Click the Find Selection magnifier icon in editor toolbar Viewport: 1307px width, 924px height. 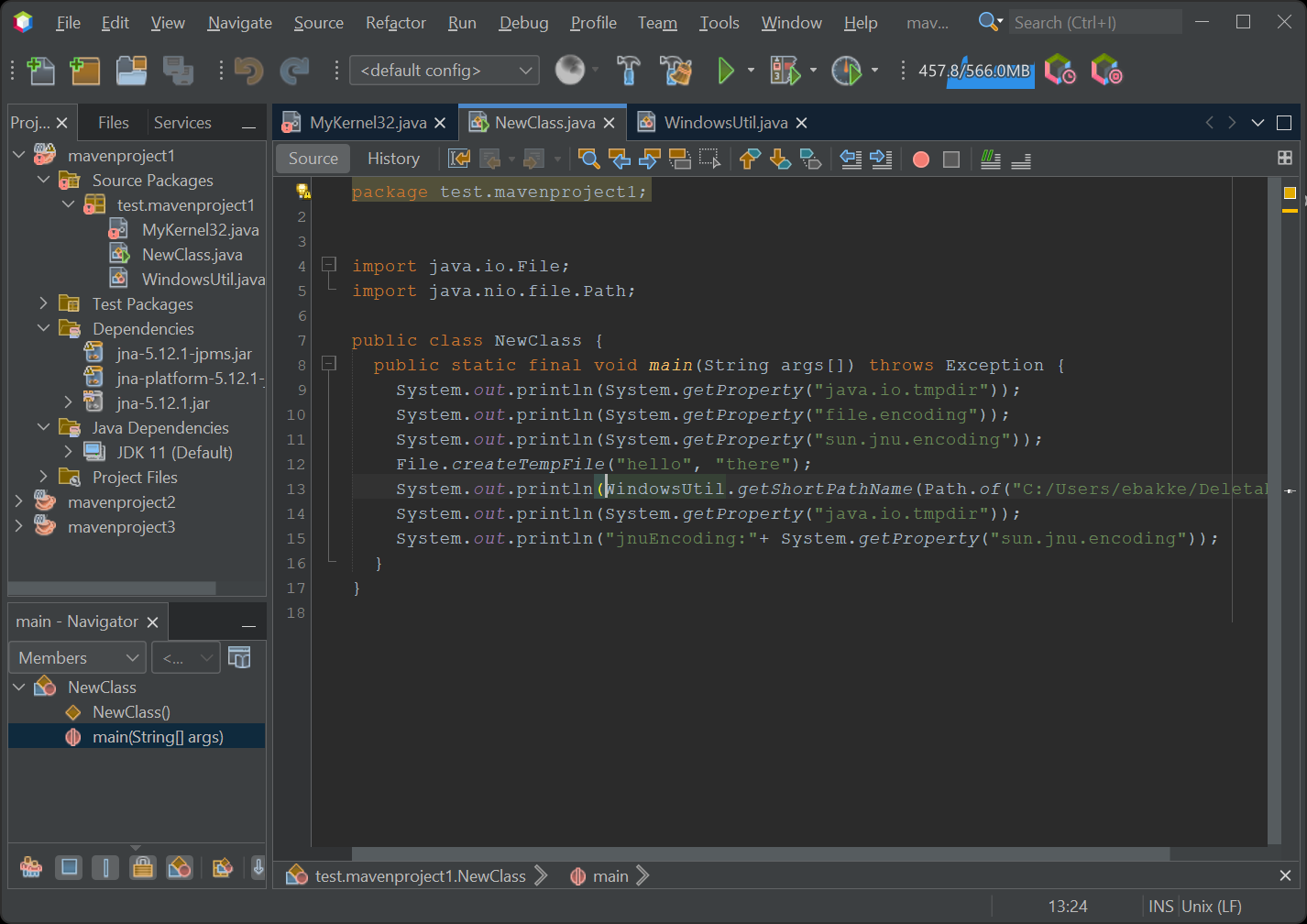[589, 159]
